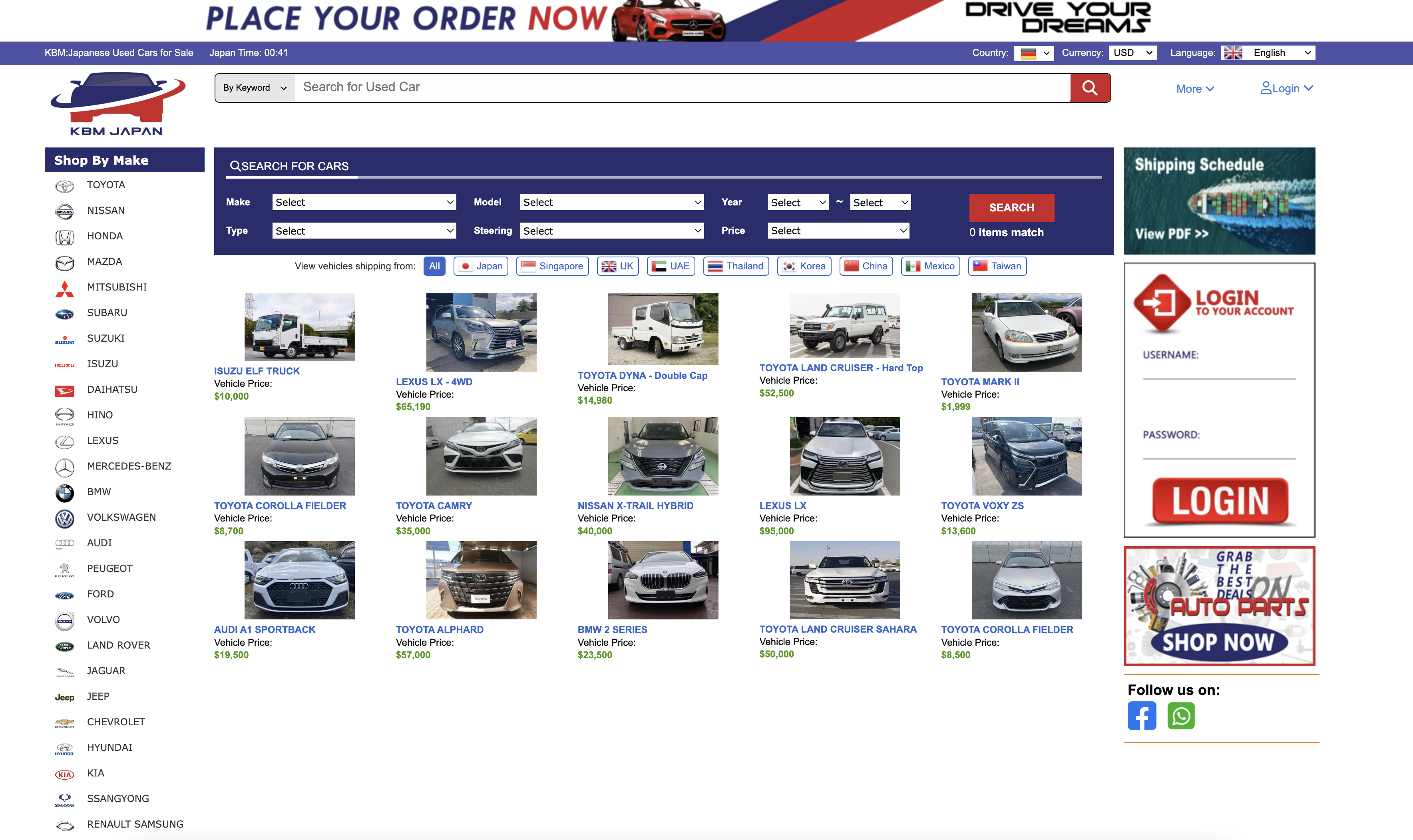
Task: Filter vehicles shipping from China
Action: coord(866,266)
